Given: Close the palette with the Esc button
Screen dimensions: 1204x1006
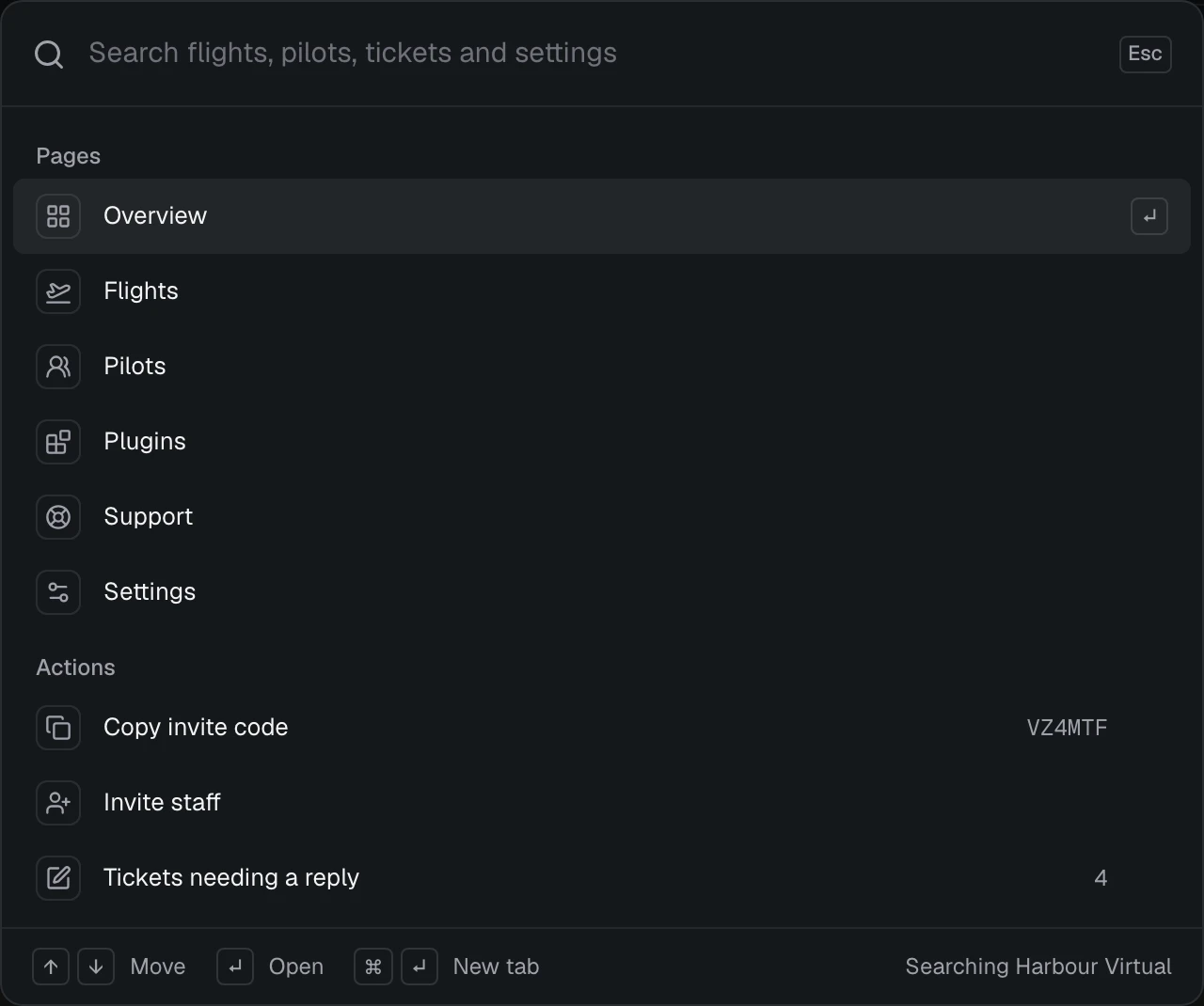Looking at the screenshot, I should pyautogui.click(x=1145, y=54).
